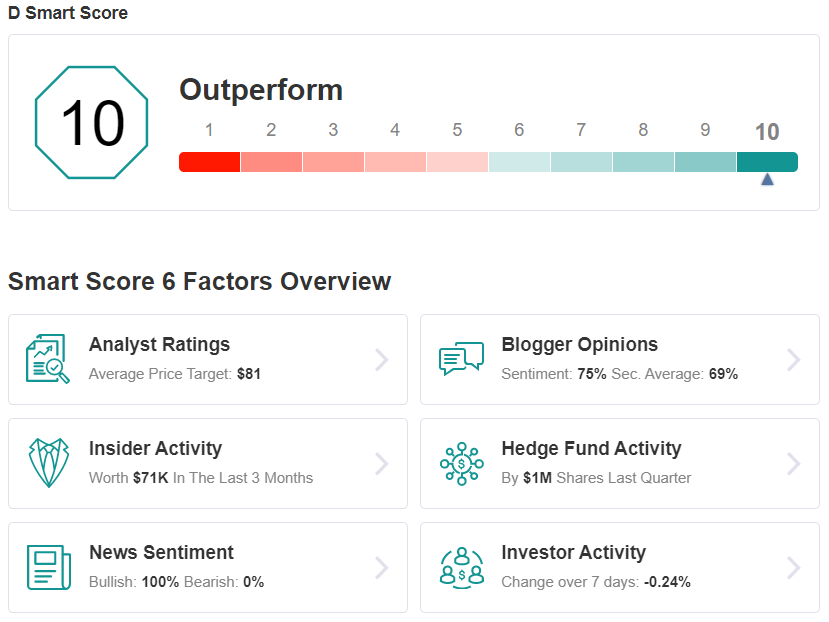The height and width of the screenshot is (622, 829).
Task: Expand Investor Activity chevron arrow
Action: coord(794,568)
